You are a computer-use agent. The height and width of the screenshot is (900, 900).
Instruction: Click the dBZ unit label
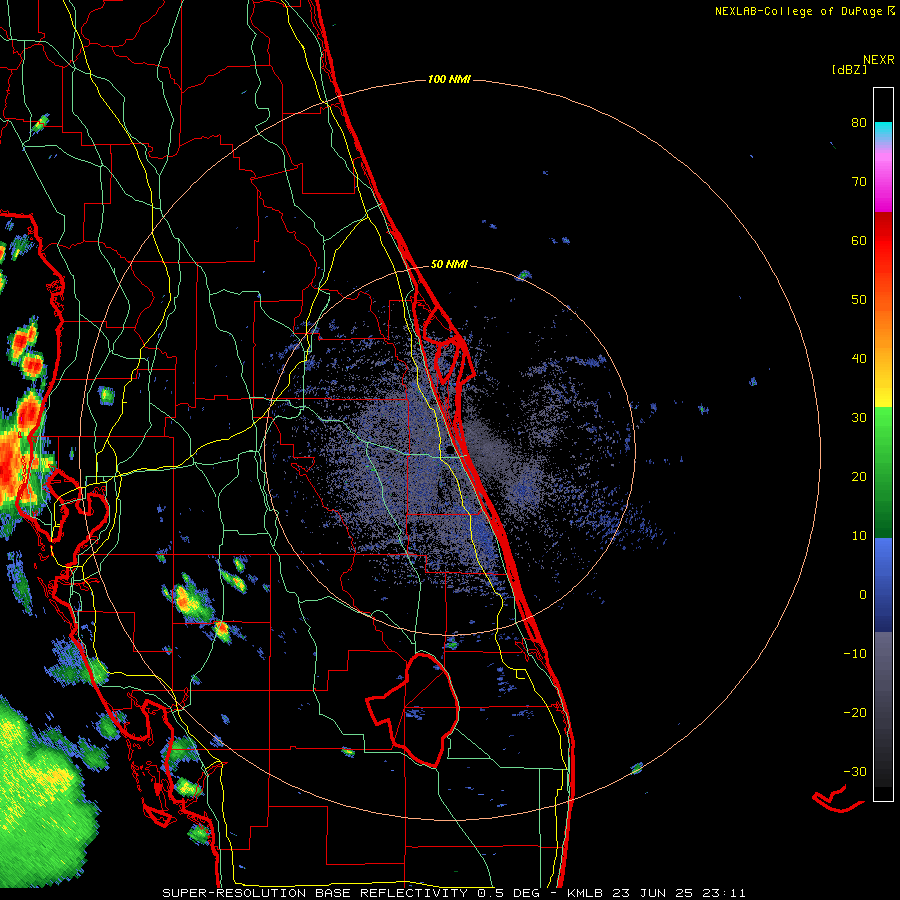tap(849, 69)
